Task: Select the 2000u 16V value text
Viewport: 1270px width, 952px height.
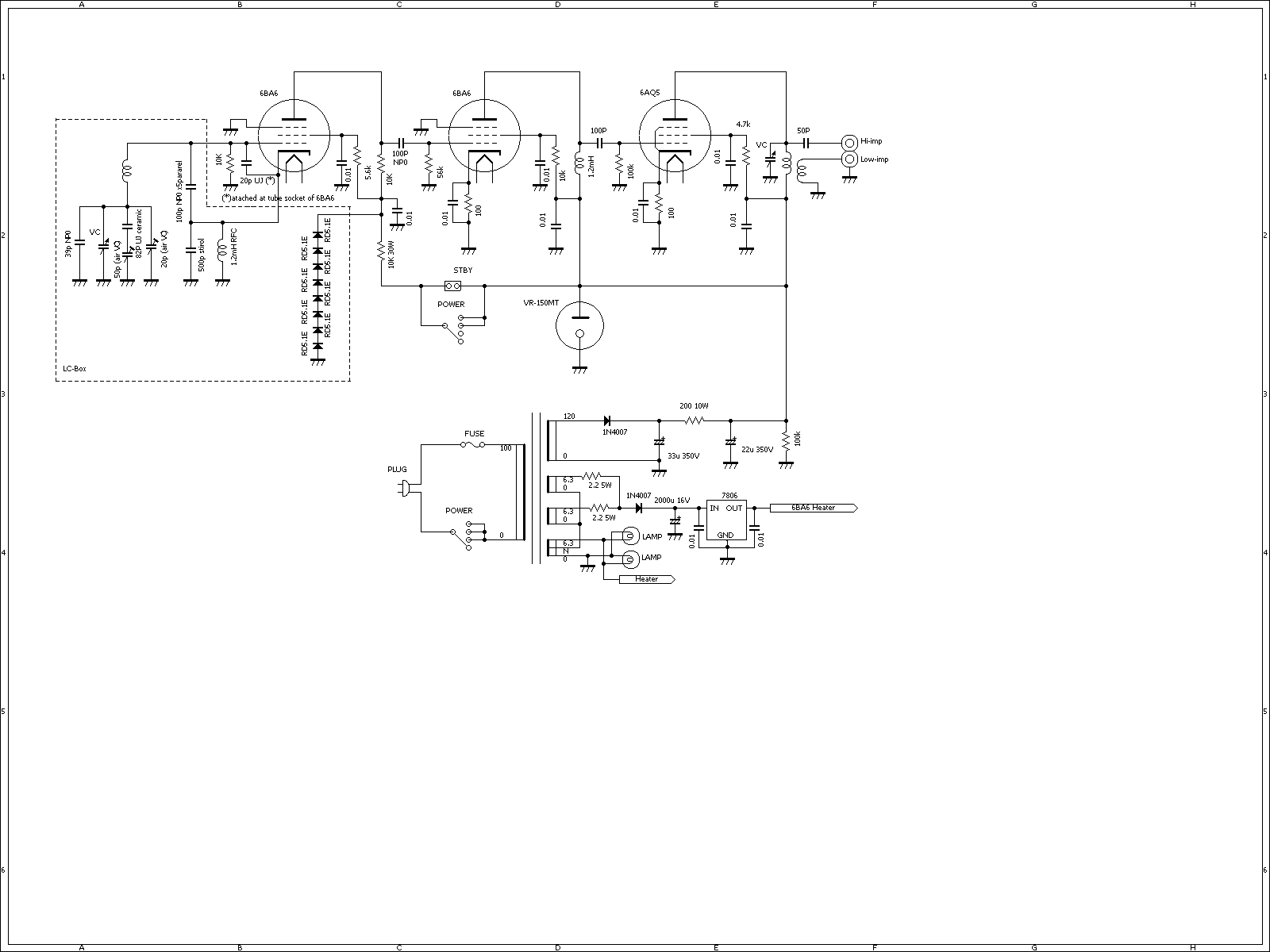Action: pos(672,501)
